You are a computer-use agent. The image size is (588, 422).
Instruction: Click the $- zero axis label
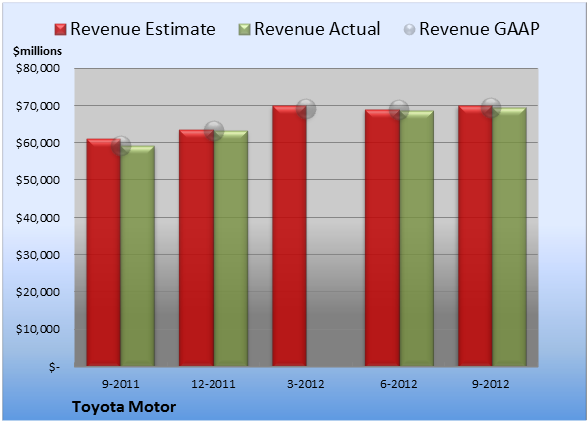(x=54, y=367)
